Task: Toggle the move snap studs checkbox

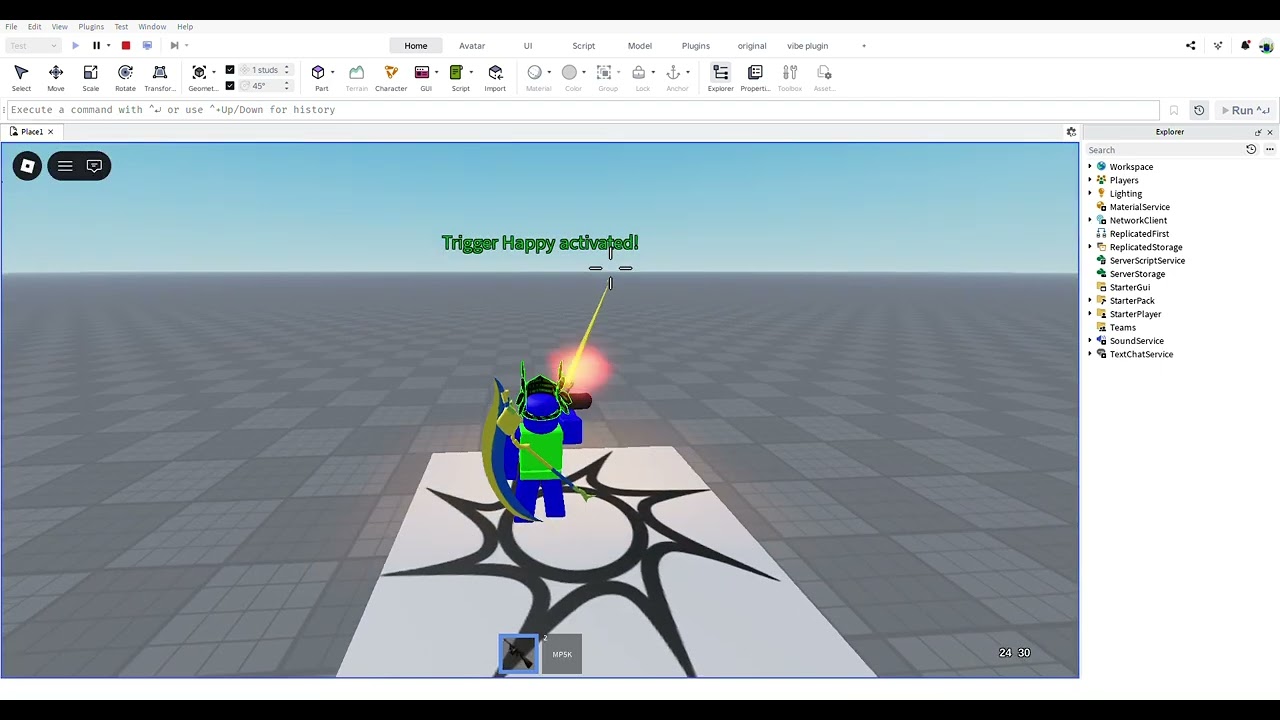Action: point(230,70)
